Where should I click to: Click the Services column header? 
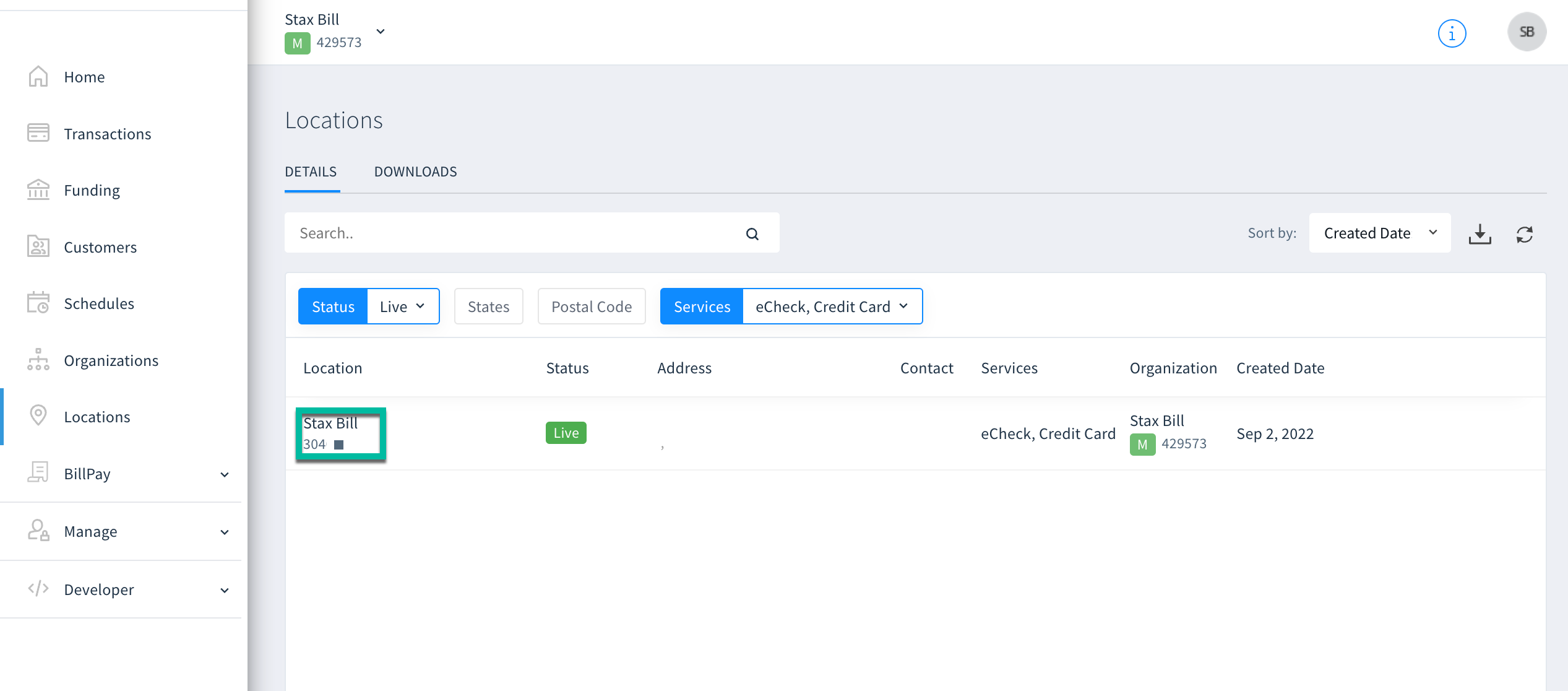pos(1009,368)
